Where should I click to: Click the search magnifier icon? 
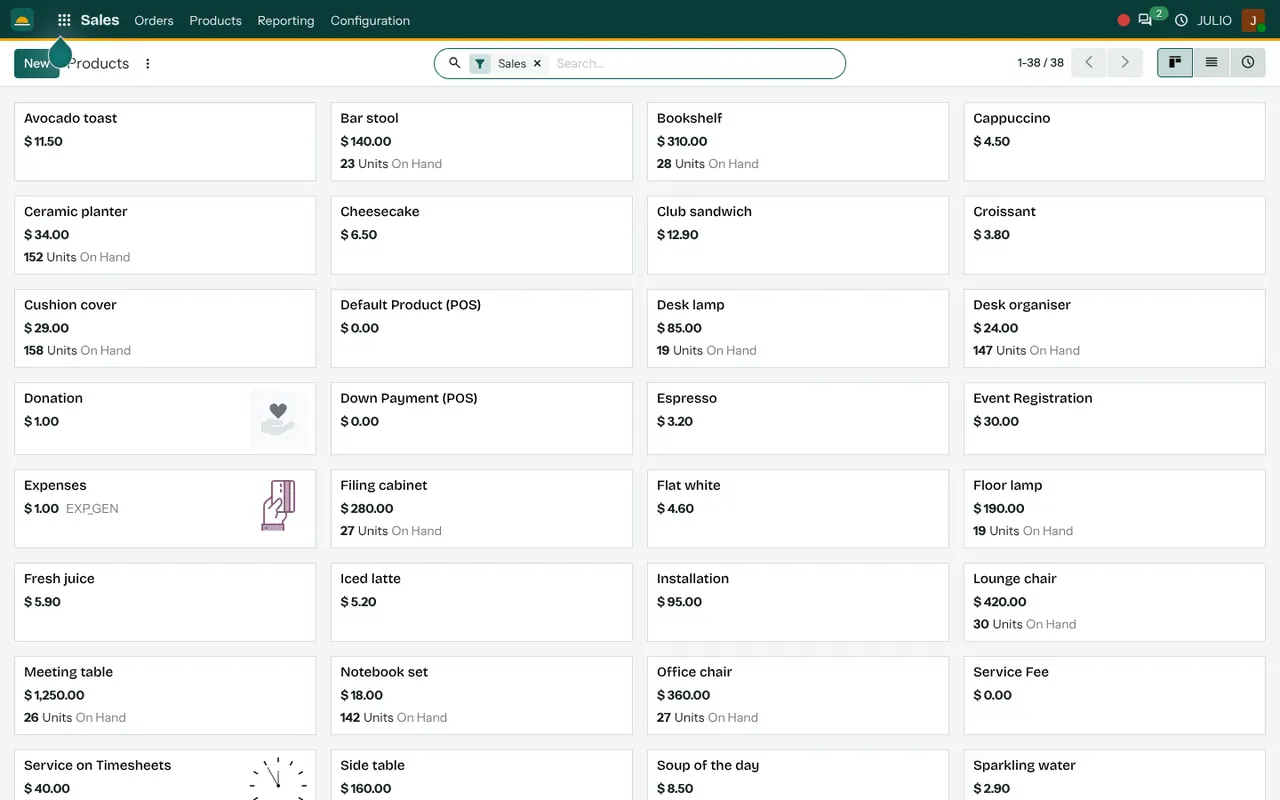pyautogui.click(x=454, y=63)
